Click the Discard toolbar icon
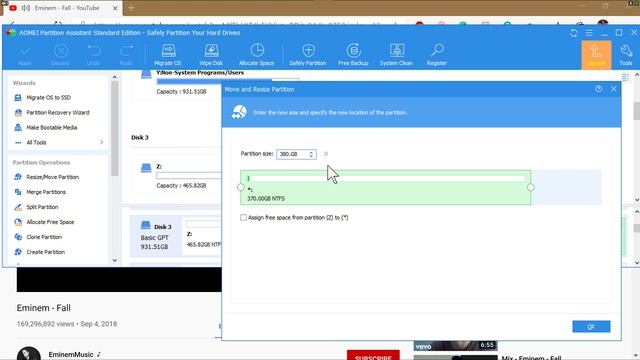The image size is (640, 360). tap(60, 55)
